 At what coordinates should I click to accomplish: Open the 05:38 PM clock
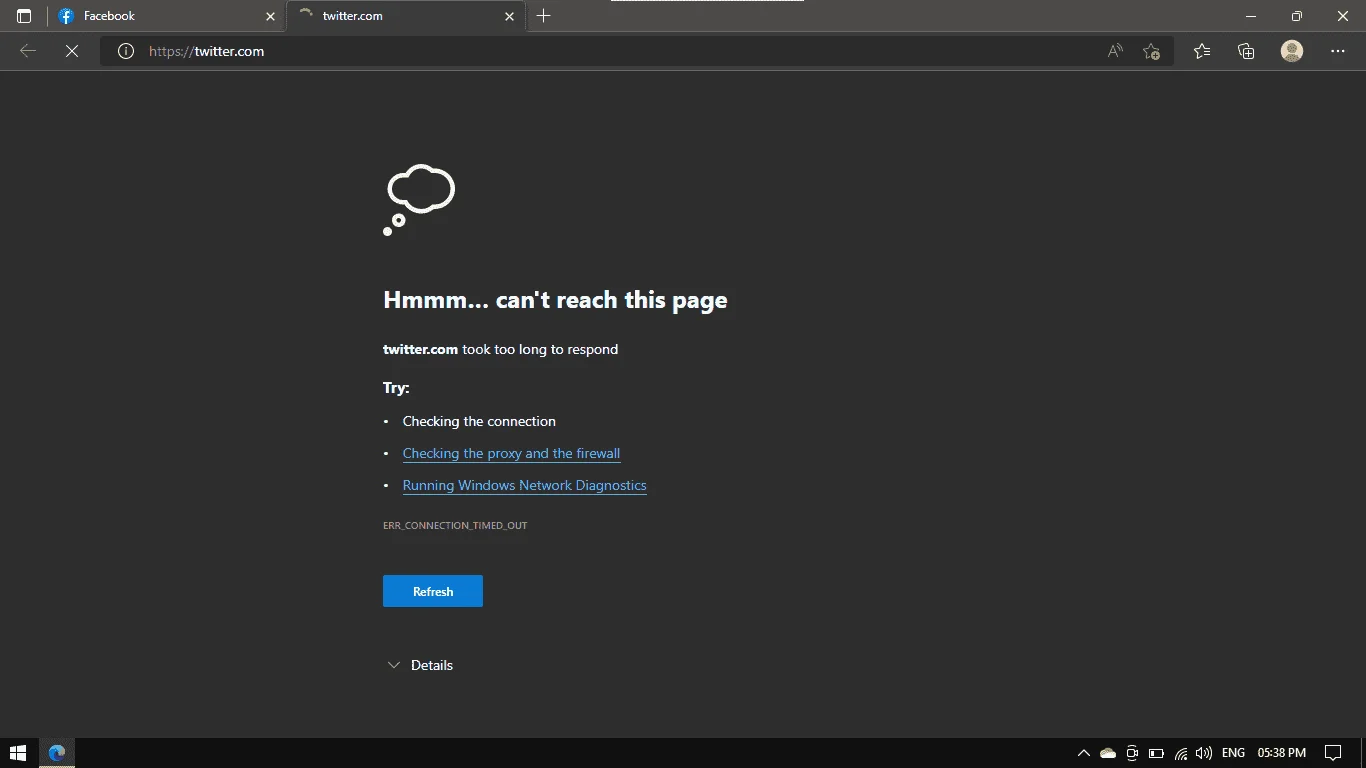click(x=1282, y=753)
